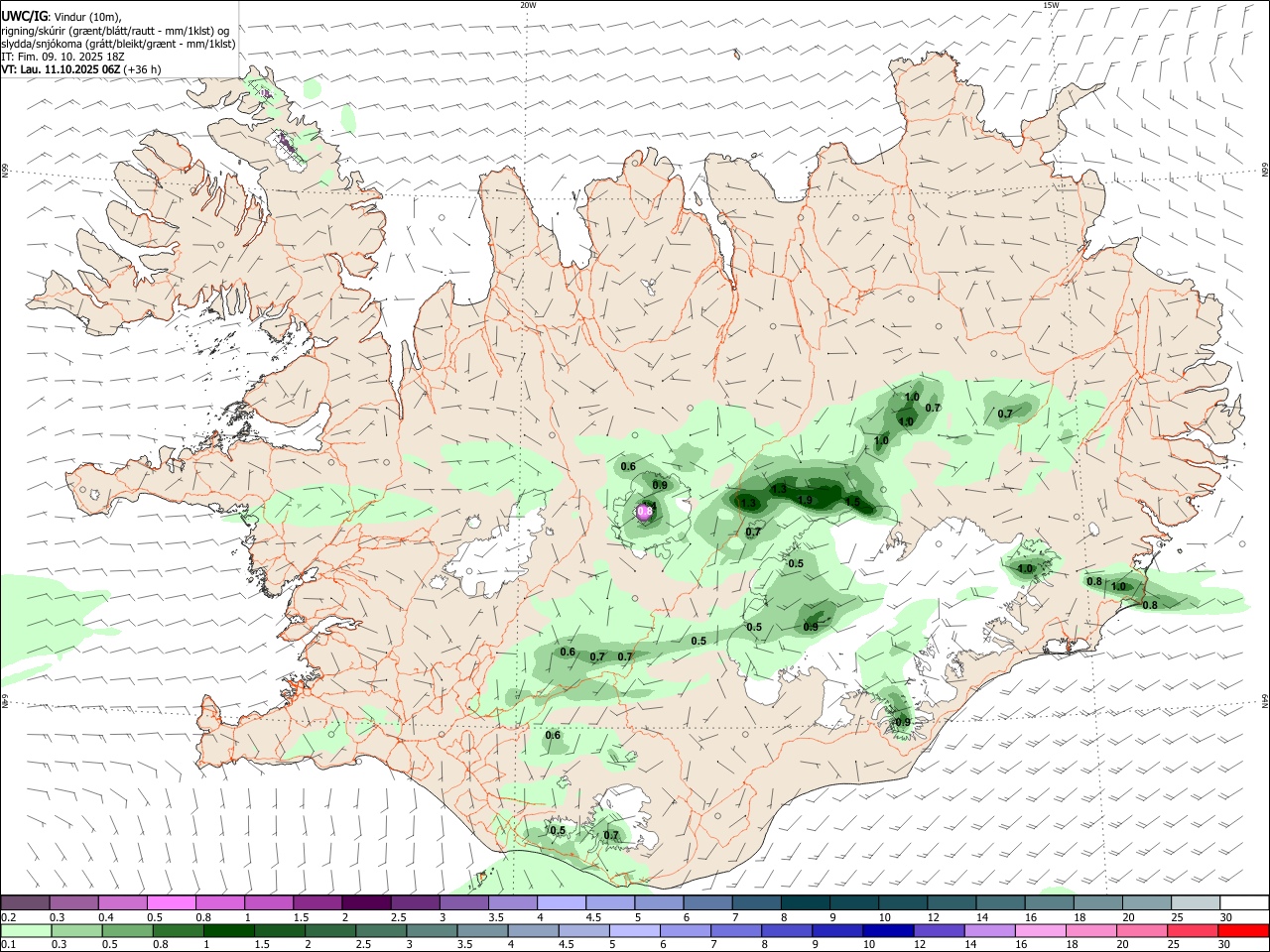The height and width of the screenshot is (952, 1270).
Task: Select the 14 swatch in the snow legend row
Action: coord(1001,902)
